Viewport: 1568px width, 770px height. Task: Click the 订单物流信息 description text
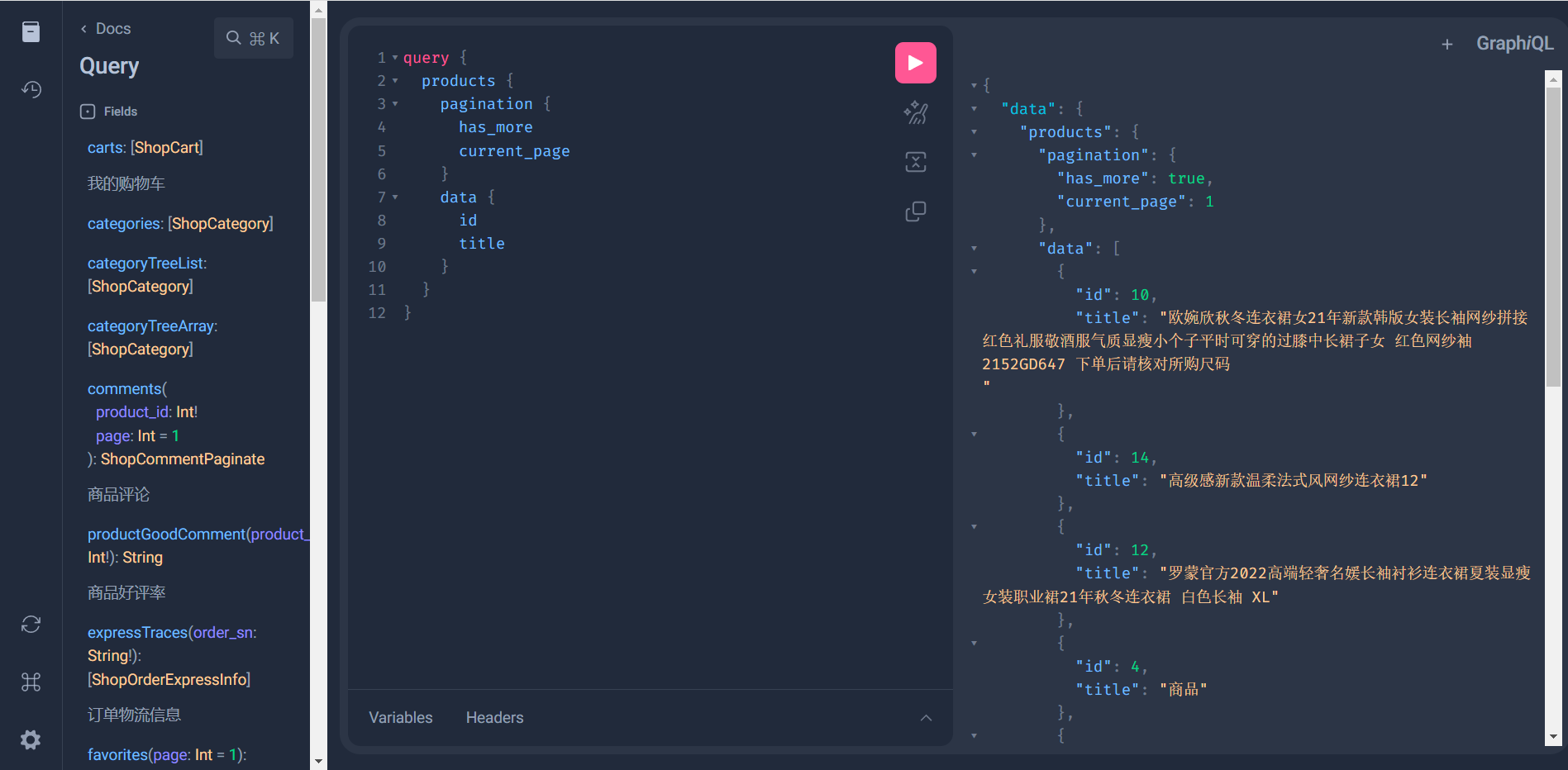[x=135, y=715]
